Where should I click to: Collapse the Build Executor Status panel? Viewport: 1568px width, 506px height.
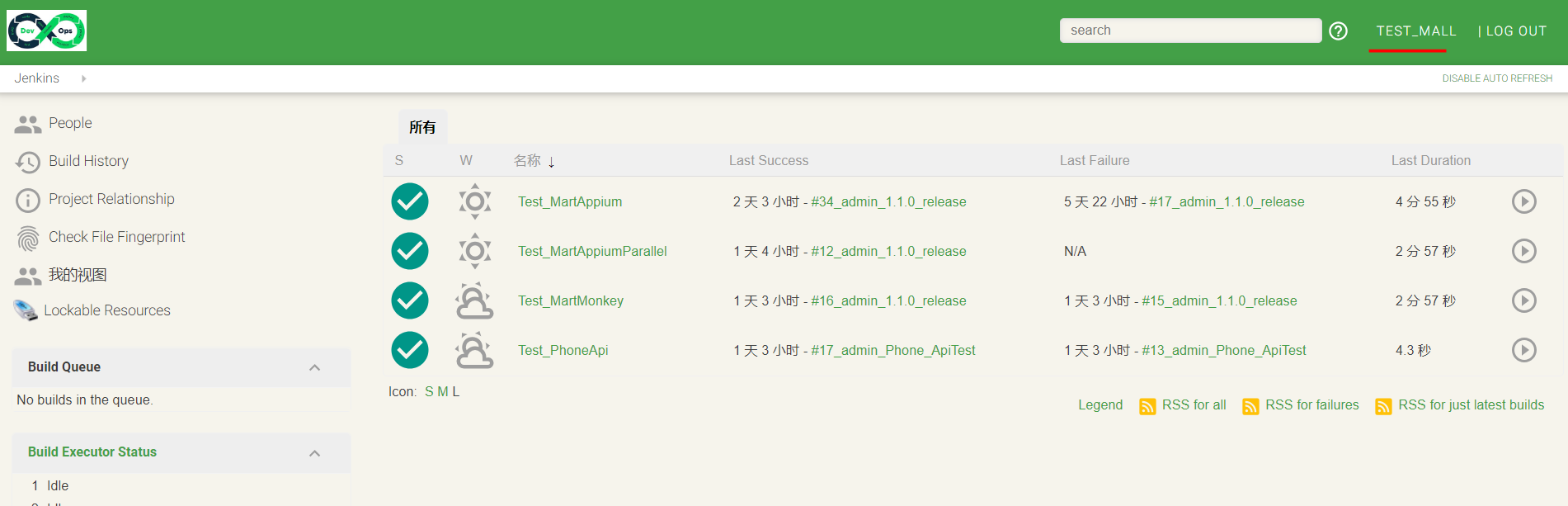click(x=314, y=453)
